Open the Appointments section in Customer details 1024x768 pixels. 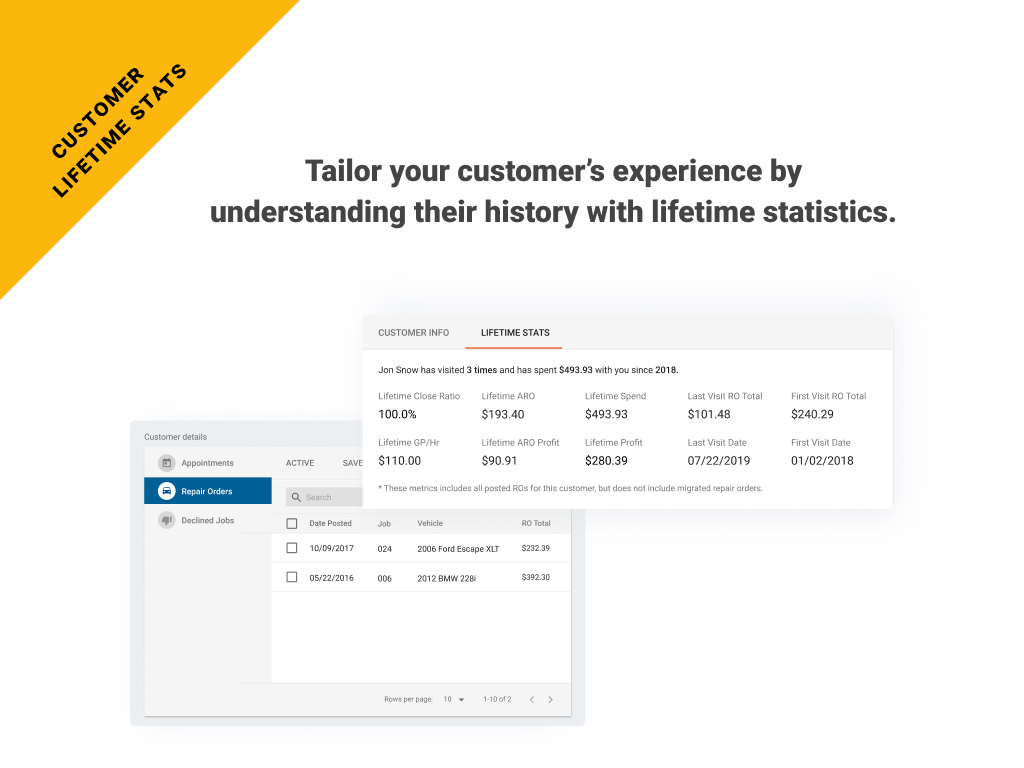(x=206, y=462)
